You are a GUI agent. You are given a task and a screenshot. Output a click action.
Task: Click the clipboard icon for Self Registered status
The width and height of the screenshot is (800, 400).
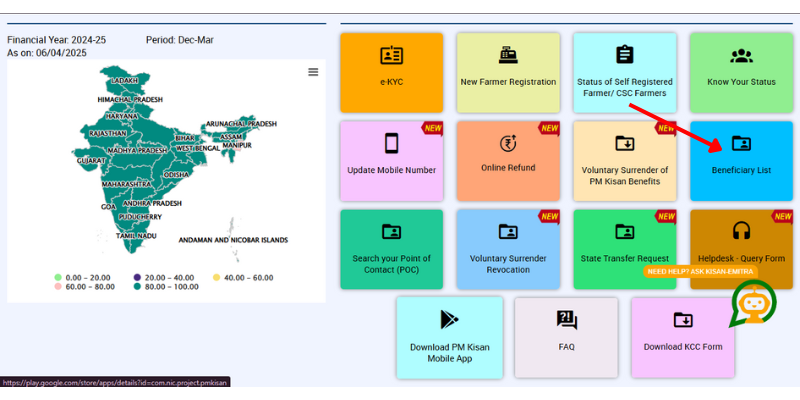[x=624, y=55]
